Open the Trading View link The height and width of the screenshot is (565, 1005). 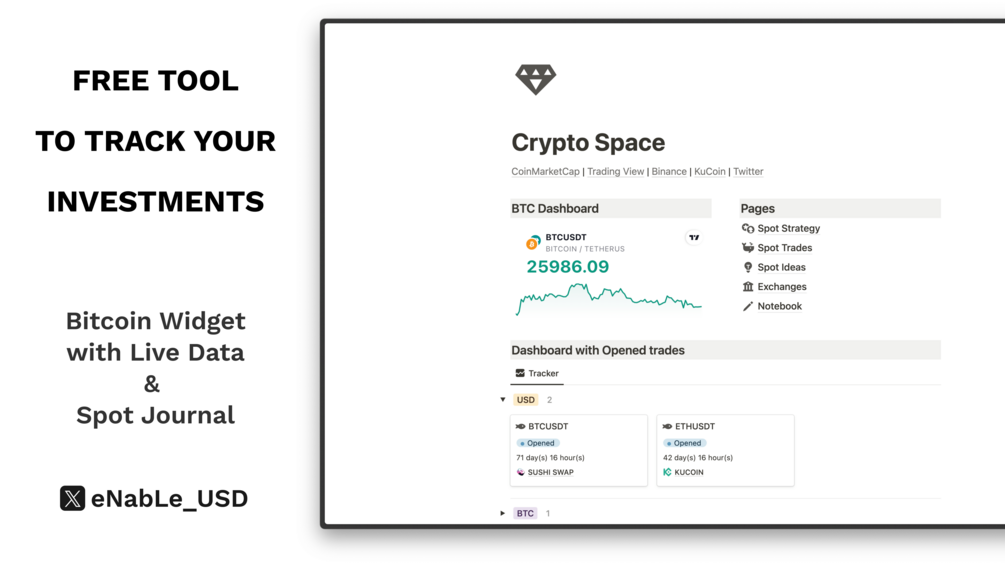coord(615,171)
